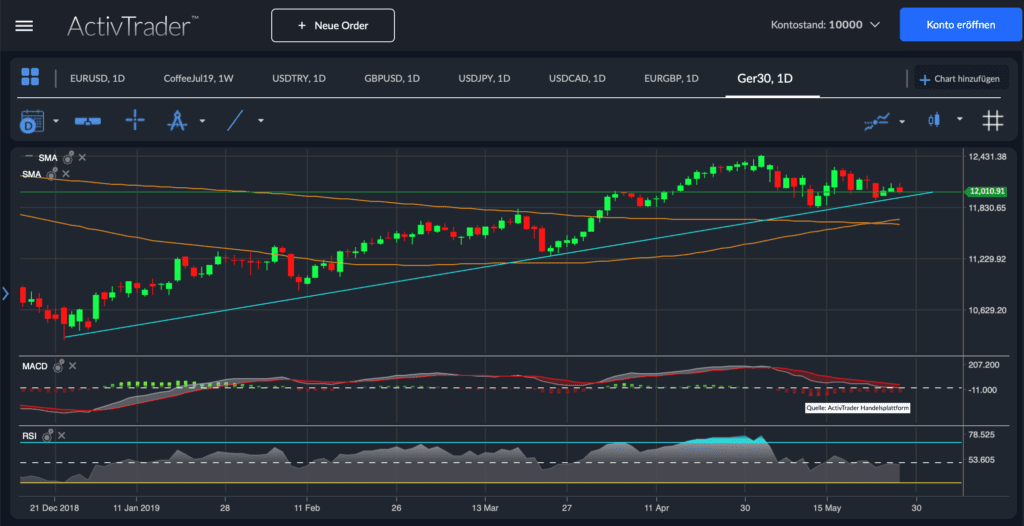Click the RSI indicator label
Screen dimensions: 1024x526
[x=29, y=436]
